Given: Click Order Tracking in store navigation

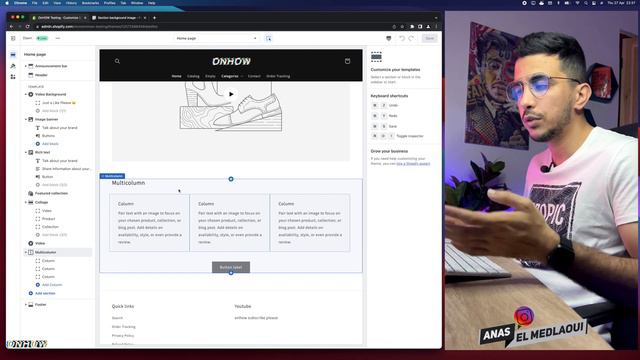Looking at the screenshot, I should tap(278, 76).
